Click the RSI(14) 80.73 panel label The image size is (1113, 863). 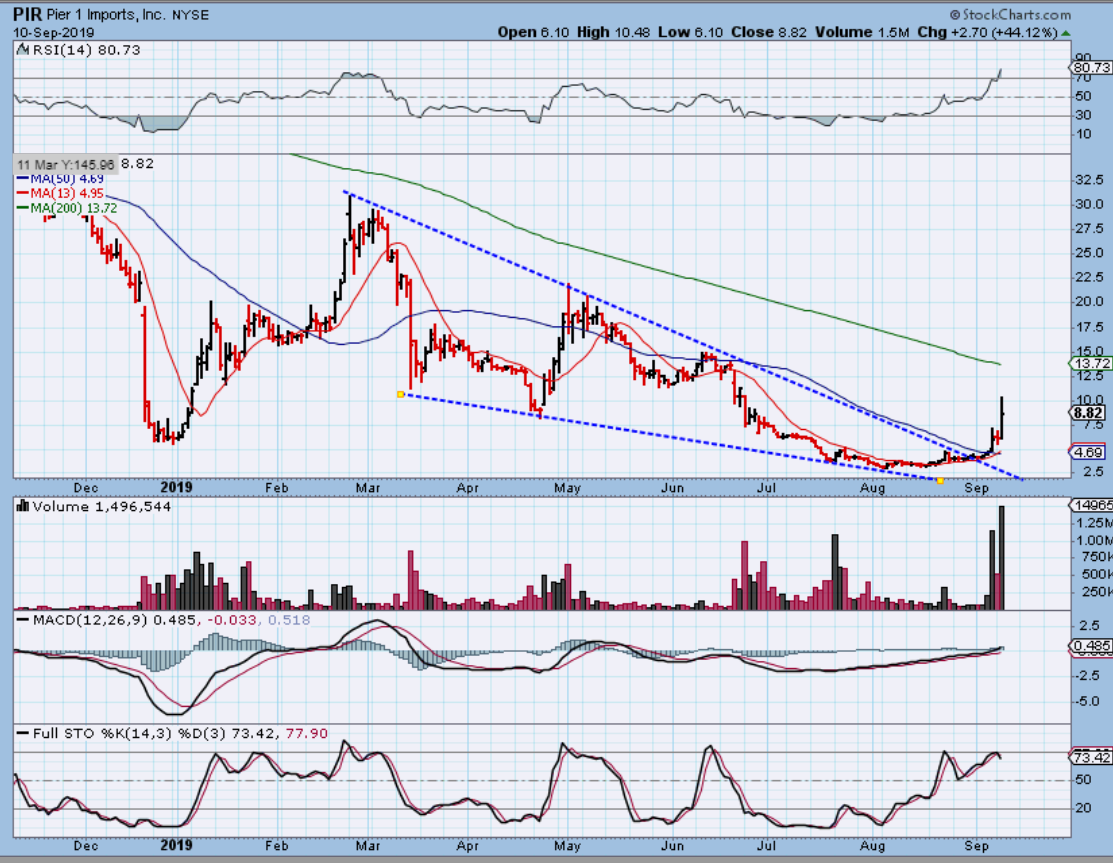[87, 50]
